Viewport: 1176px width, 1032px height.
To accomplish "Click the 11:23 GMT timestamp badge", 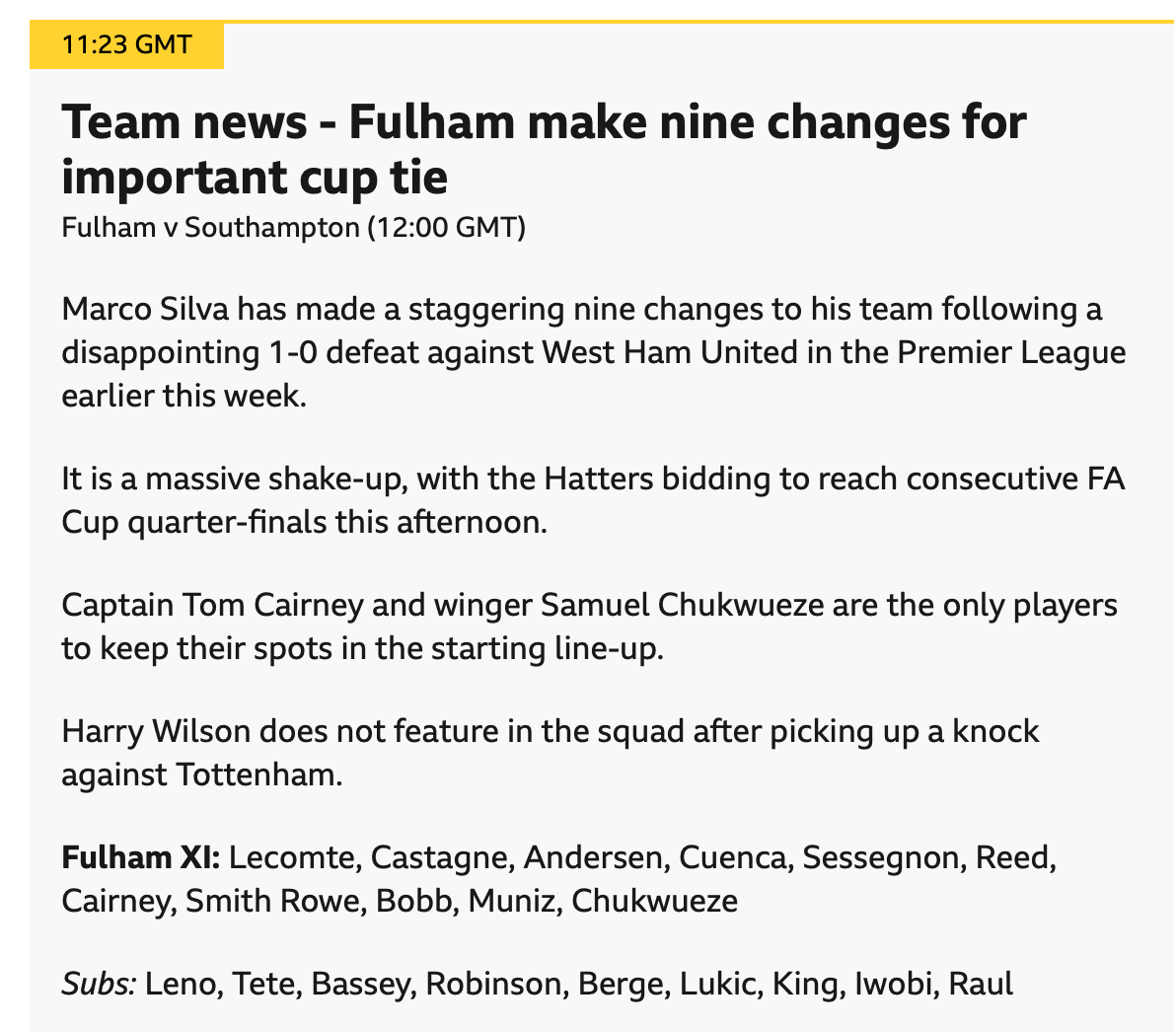I will pyautogui.click(x=126, y=45).
